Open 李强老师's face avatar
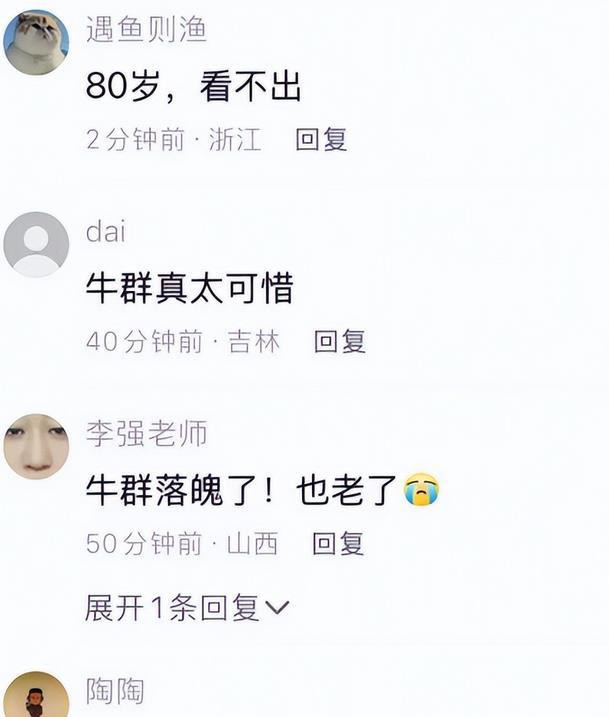Image resolution: width=609 pixels, height=717 pixels. tap(36, 447)
